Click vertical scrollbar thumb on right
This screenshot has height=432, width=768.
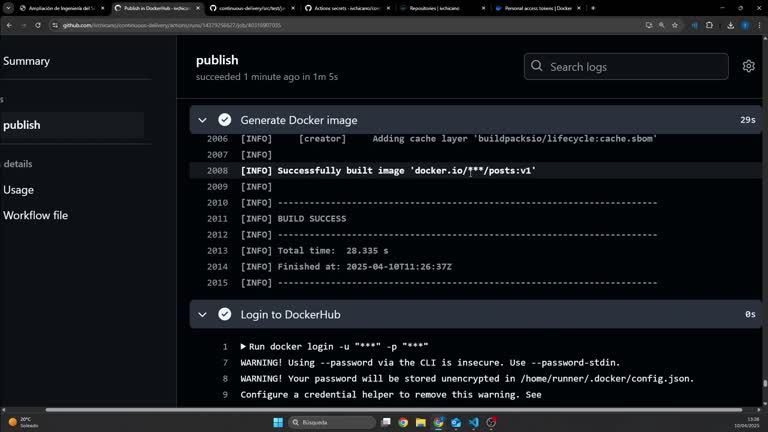[765, 383]
